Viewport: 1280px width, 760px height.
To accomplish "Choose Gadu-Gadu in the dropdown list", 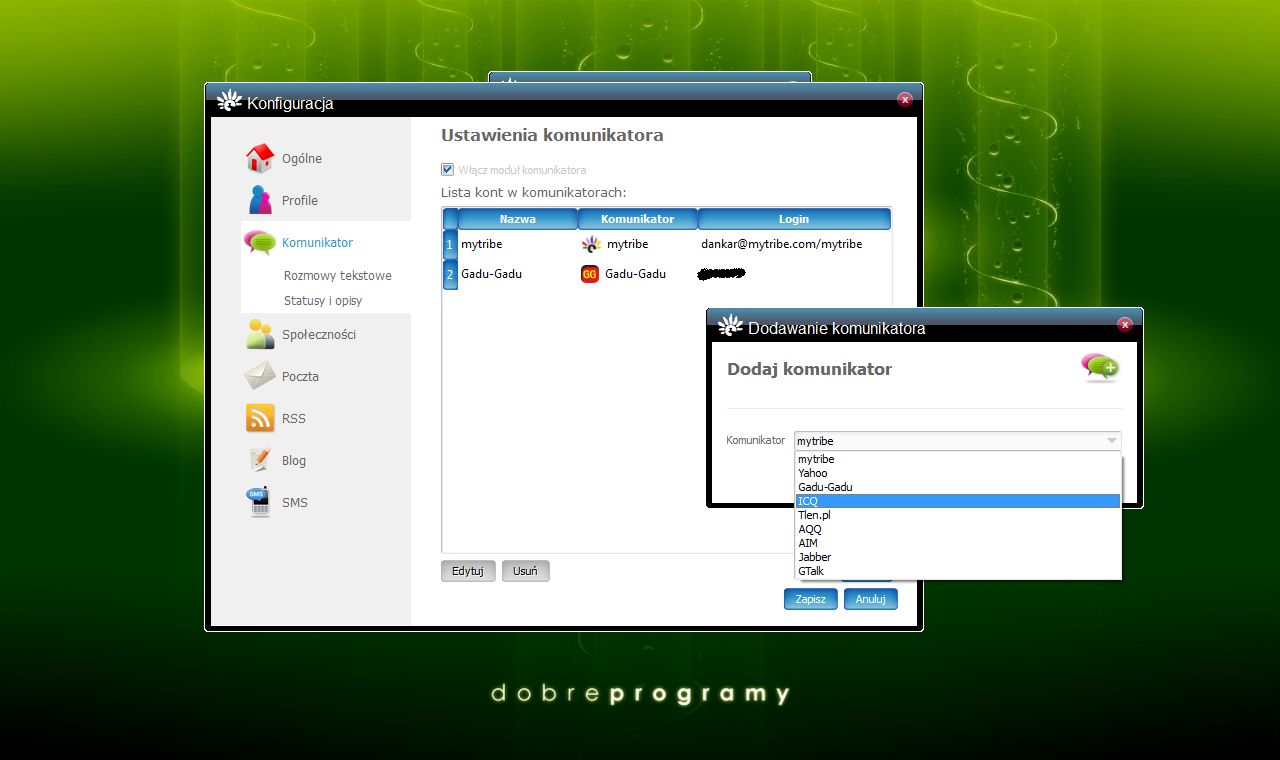I will tap(958, 487).
